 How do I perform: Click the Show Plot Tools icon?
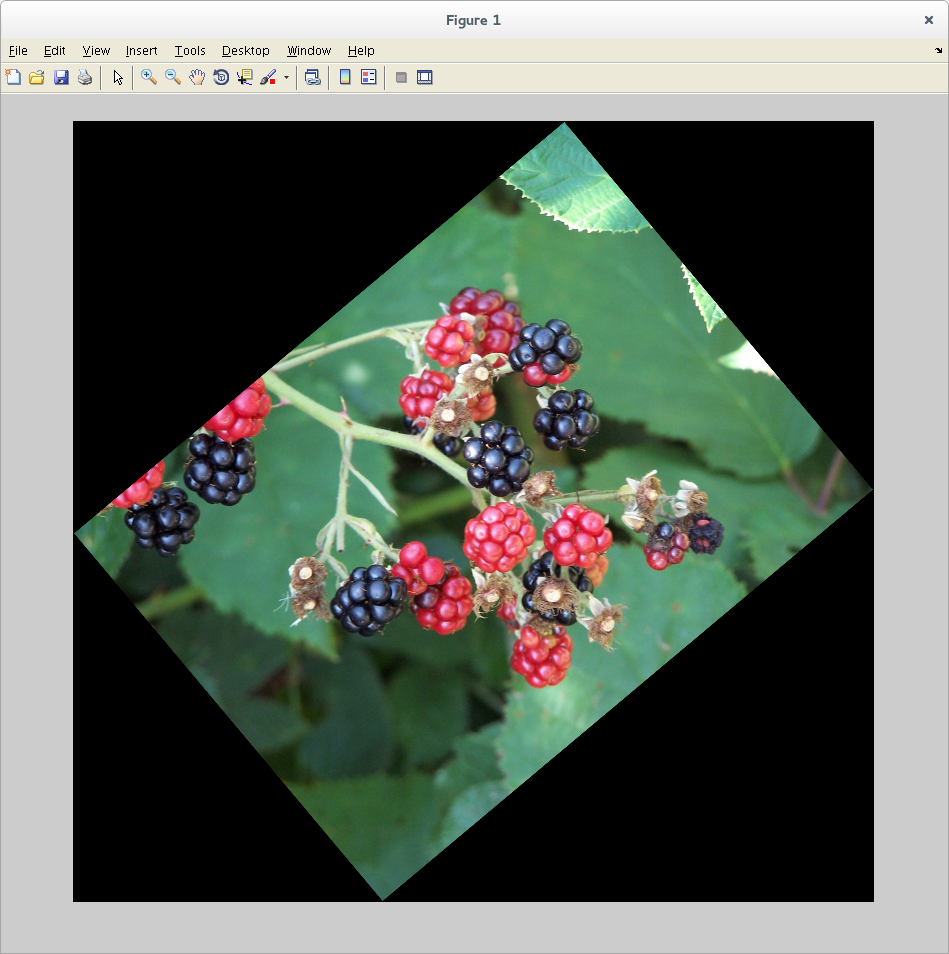[x=425, y=77]
